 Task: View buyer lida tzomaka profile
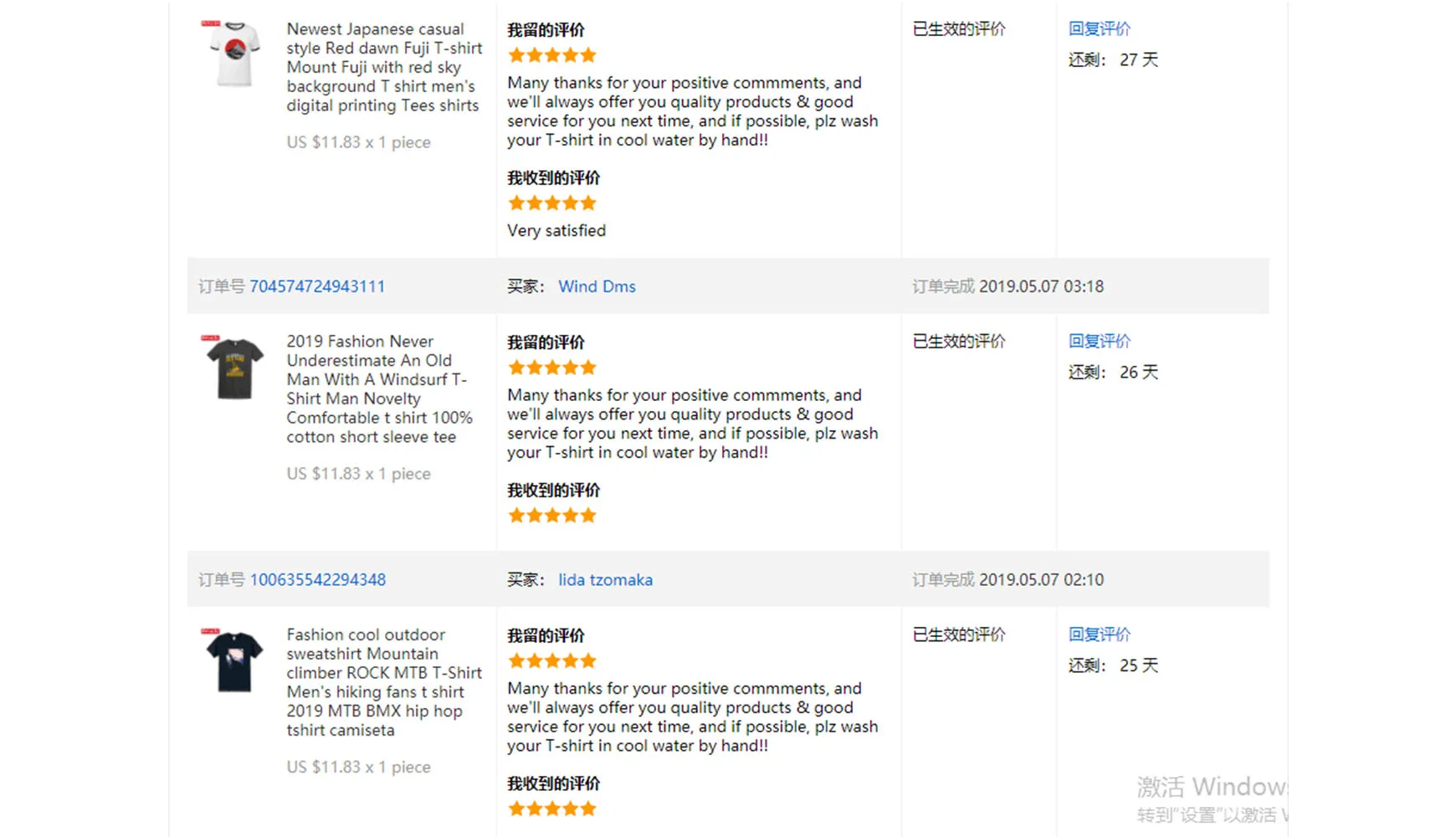[x=605, y=579]
